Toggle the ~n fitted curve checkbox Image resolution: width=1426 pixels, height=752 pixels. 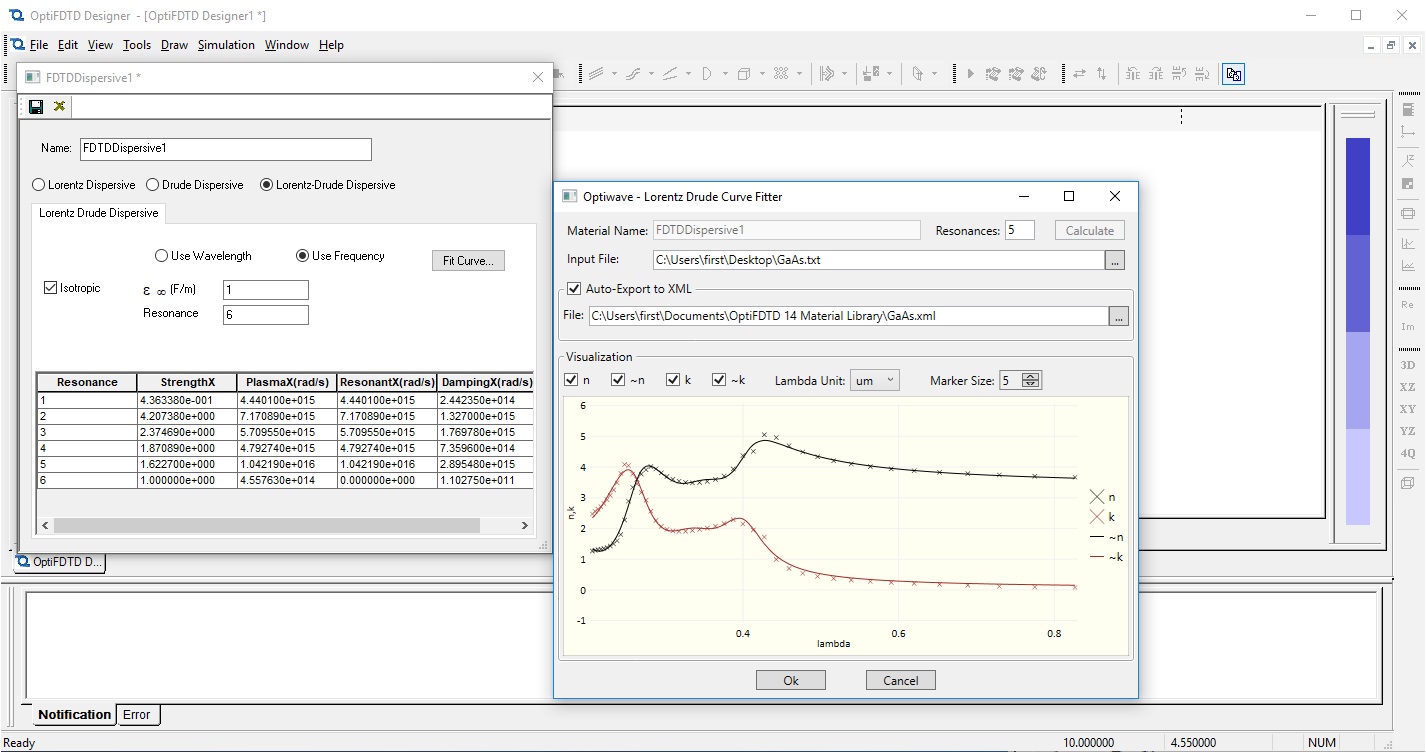point(619,380)
